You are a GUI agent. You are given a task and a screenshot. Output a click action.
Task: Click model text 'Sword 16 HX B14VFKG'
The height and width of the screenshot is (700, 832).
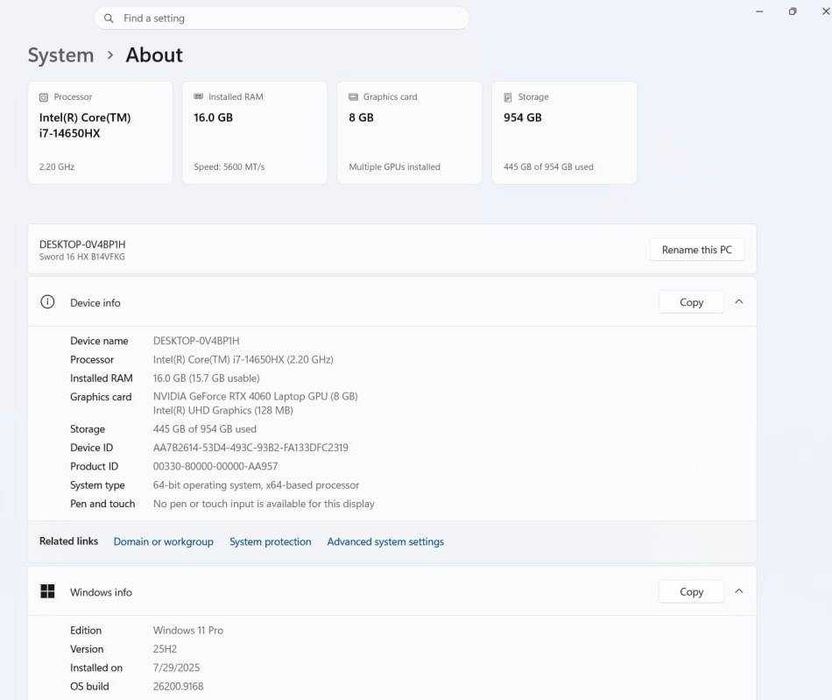(82, 257)
